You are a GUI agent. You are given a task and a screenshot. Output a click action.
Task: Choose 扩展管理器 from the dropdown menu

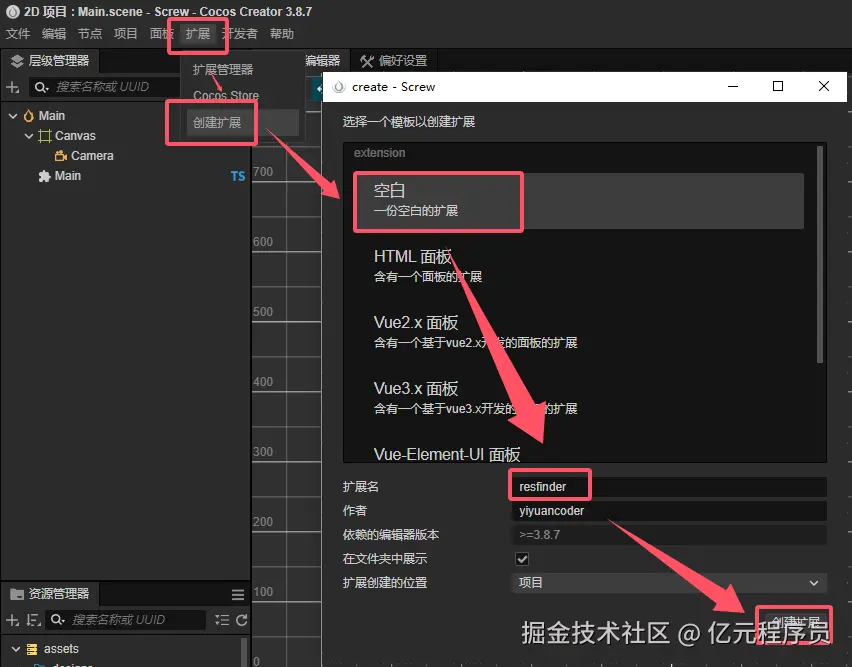223,70
